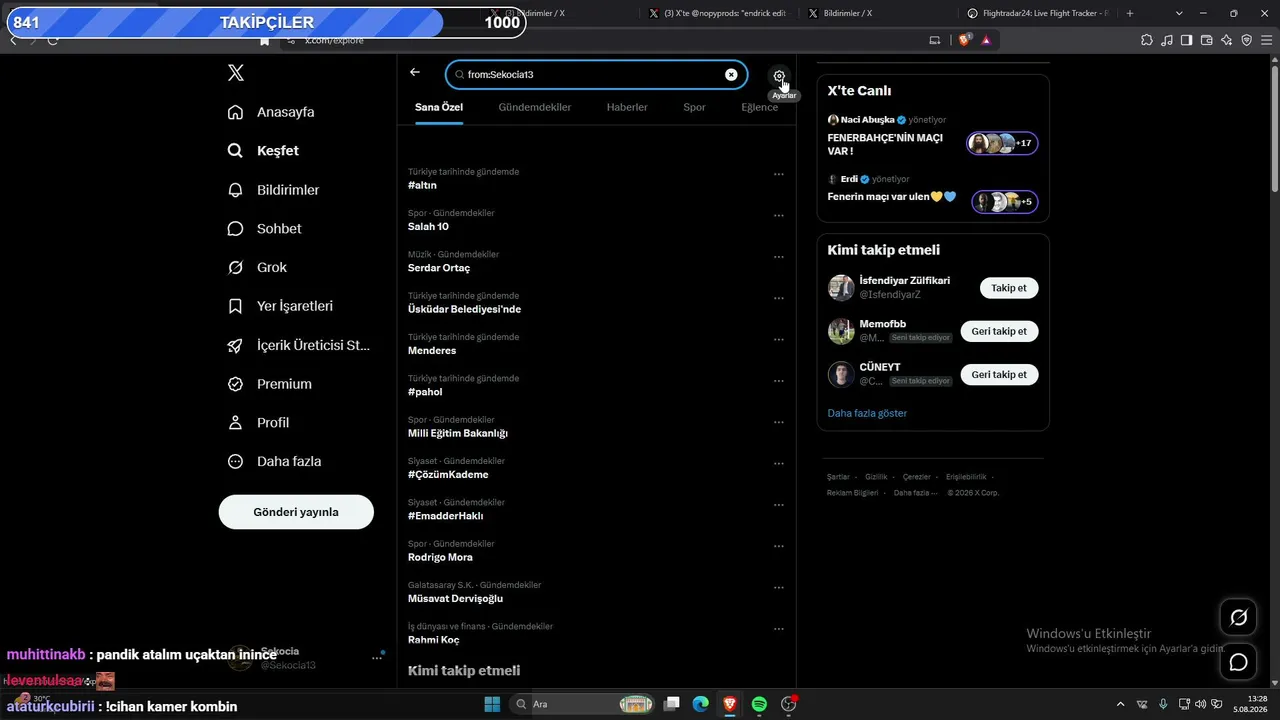The height and width of the screenshot is (720, 1280).
Task: Open a new browser tab
Action: coord(1130,13)
